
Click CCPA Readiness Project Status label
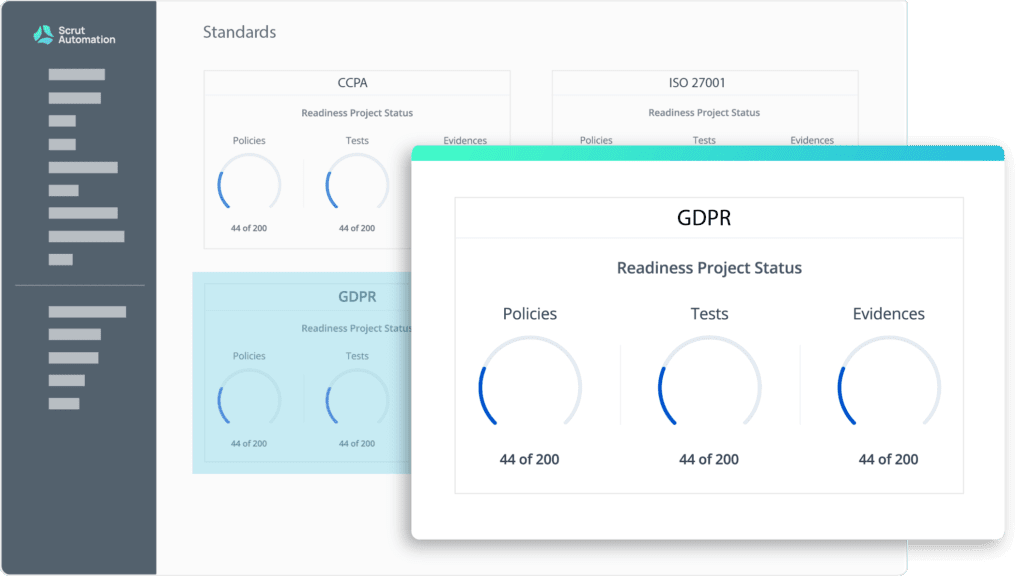(x=357, y=113)
